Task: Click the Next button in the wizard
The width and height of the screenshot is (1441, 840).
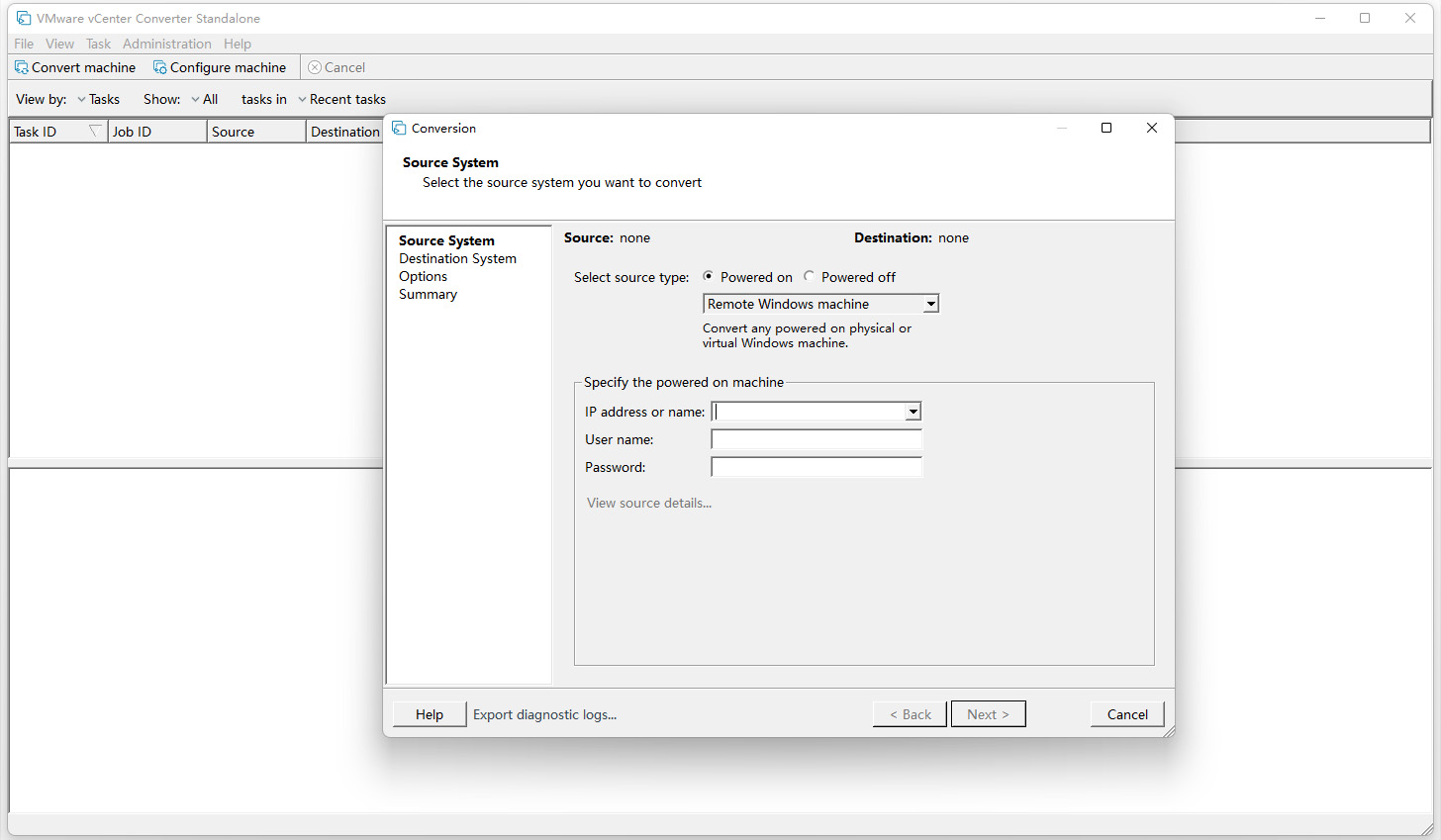Action: tap(988, 713)
